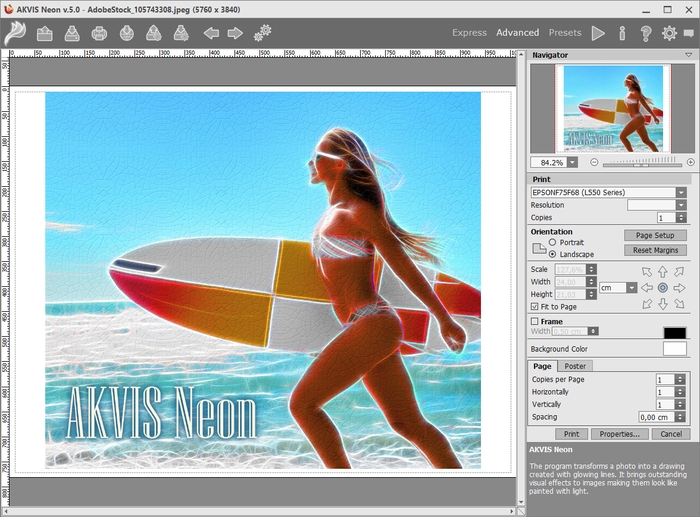The height and width of the screenshot is (517, 700).
Task: Open program info icon
Action: 622,33
